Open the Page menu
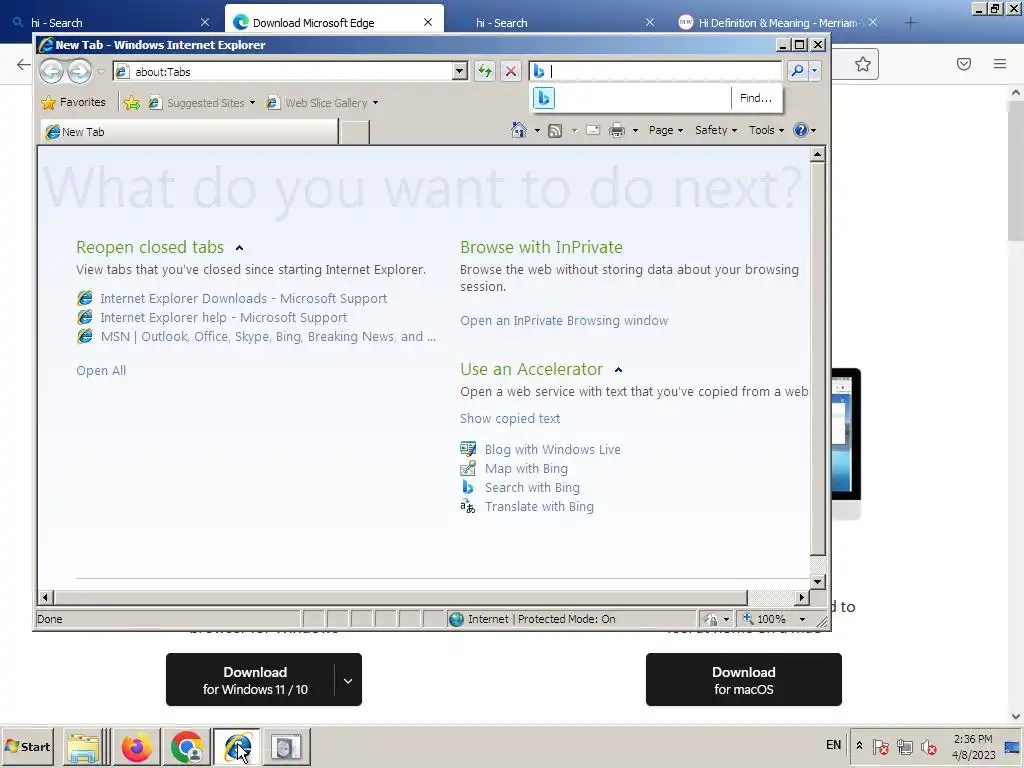This screenshot has height=768, width=1024. (x=665, y=130)
